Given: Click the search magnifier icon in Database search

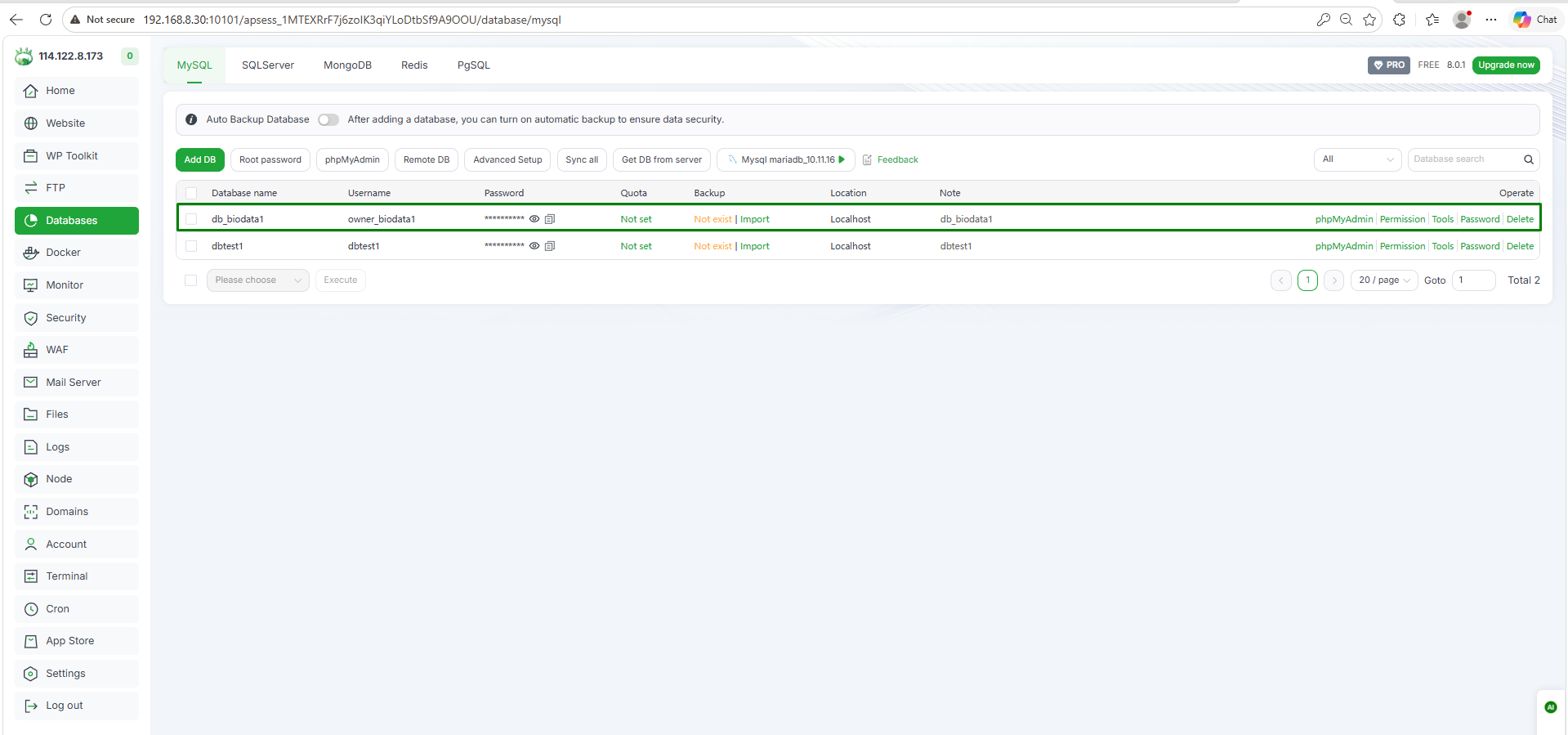Looking at the screenshot, I should click(x=1528, y=159).
